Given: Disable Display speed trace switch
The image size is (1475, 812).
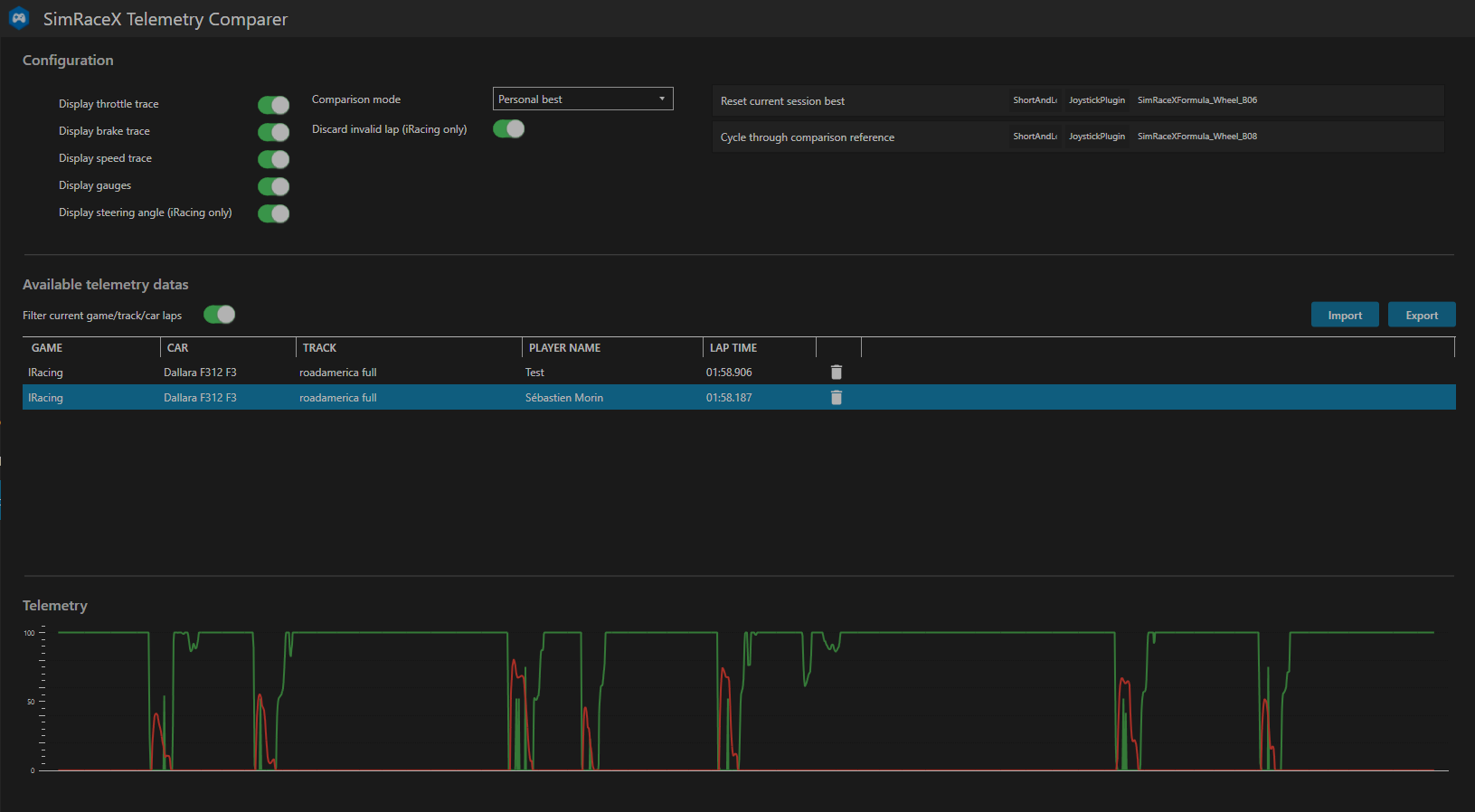Looking at the screenshot, I should 273,159.
